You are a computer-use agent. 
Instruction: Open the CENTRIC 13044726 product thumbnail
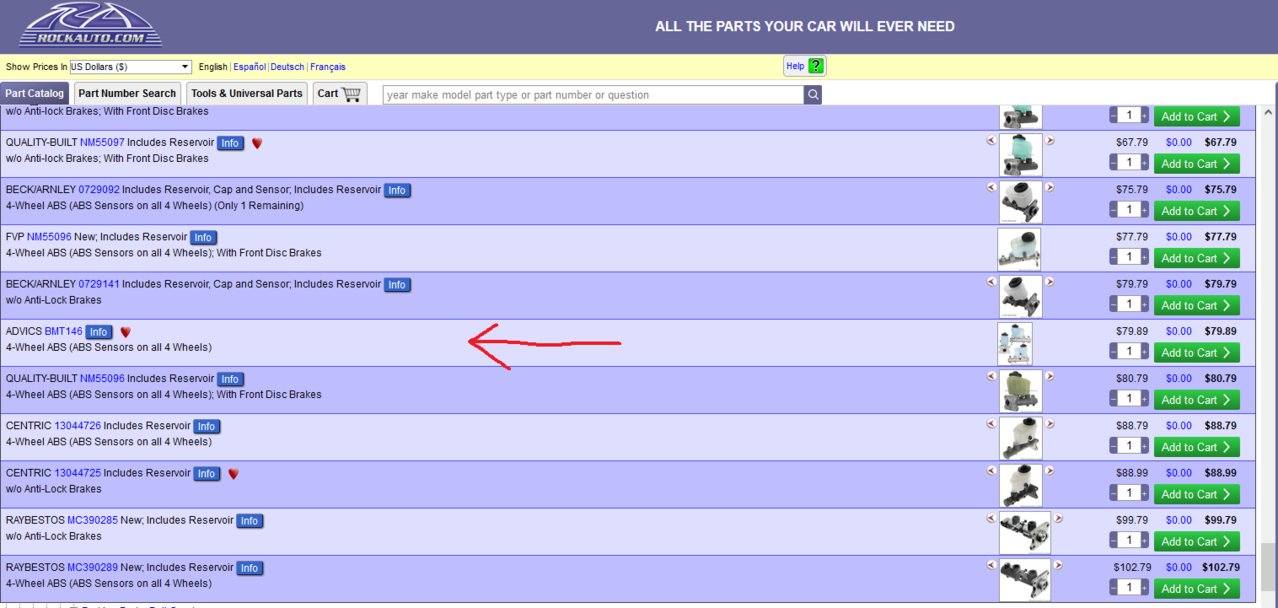point(1020,438)
